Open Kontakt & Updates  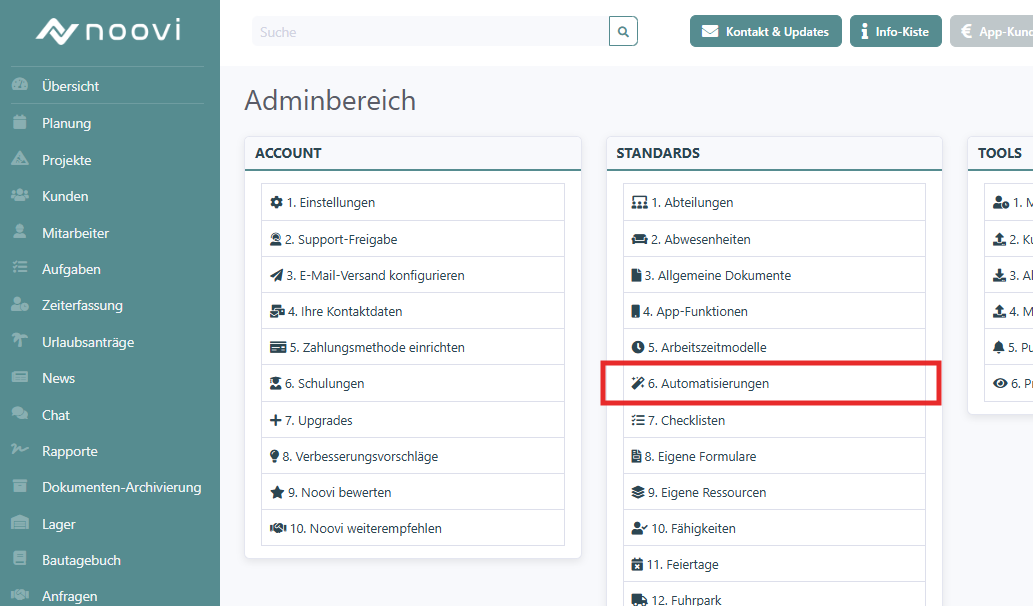click(766, 31)
